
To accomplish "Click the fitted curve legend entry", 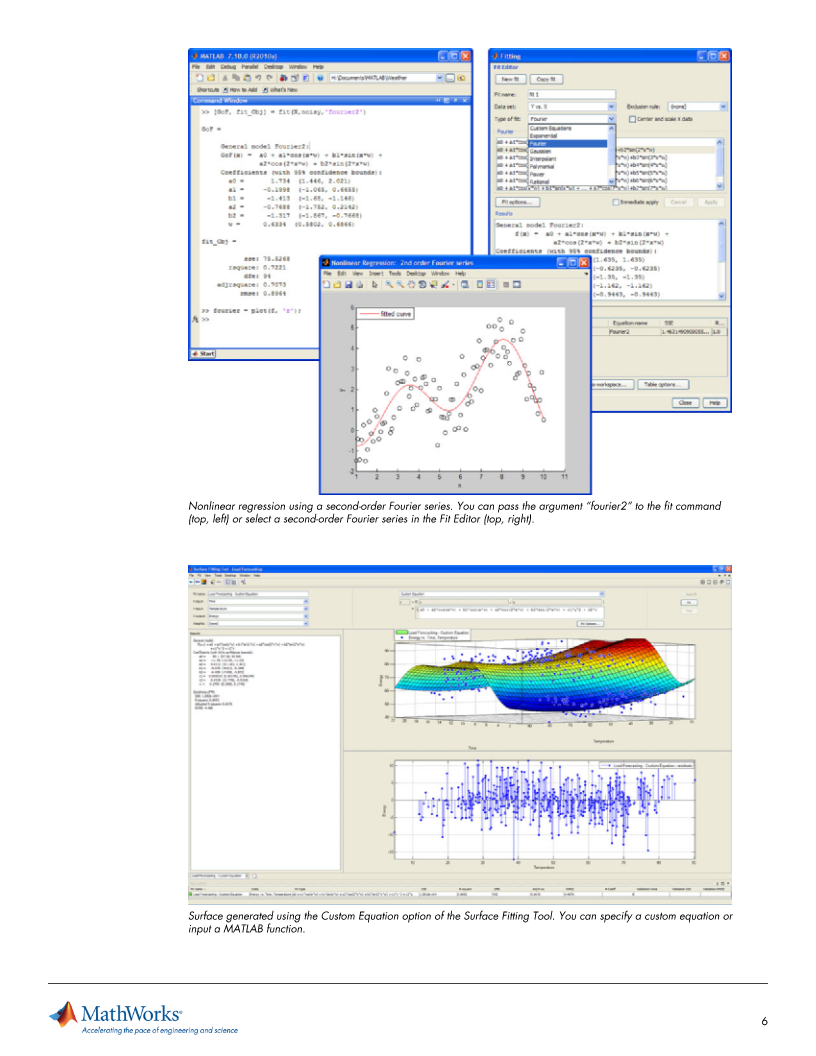I will 385,314.
